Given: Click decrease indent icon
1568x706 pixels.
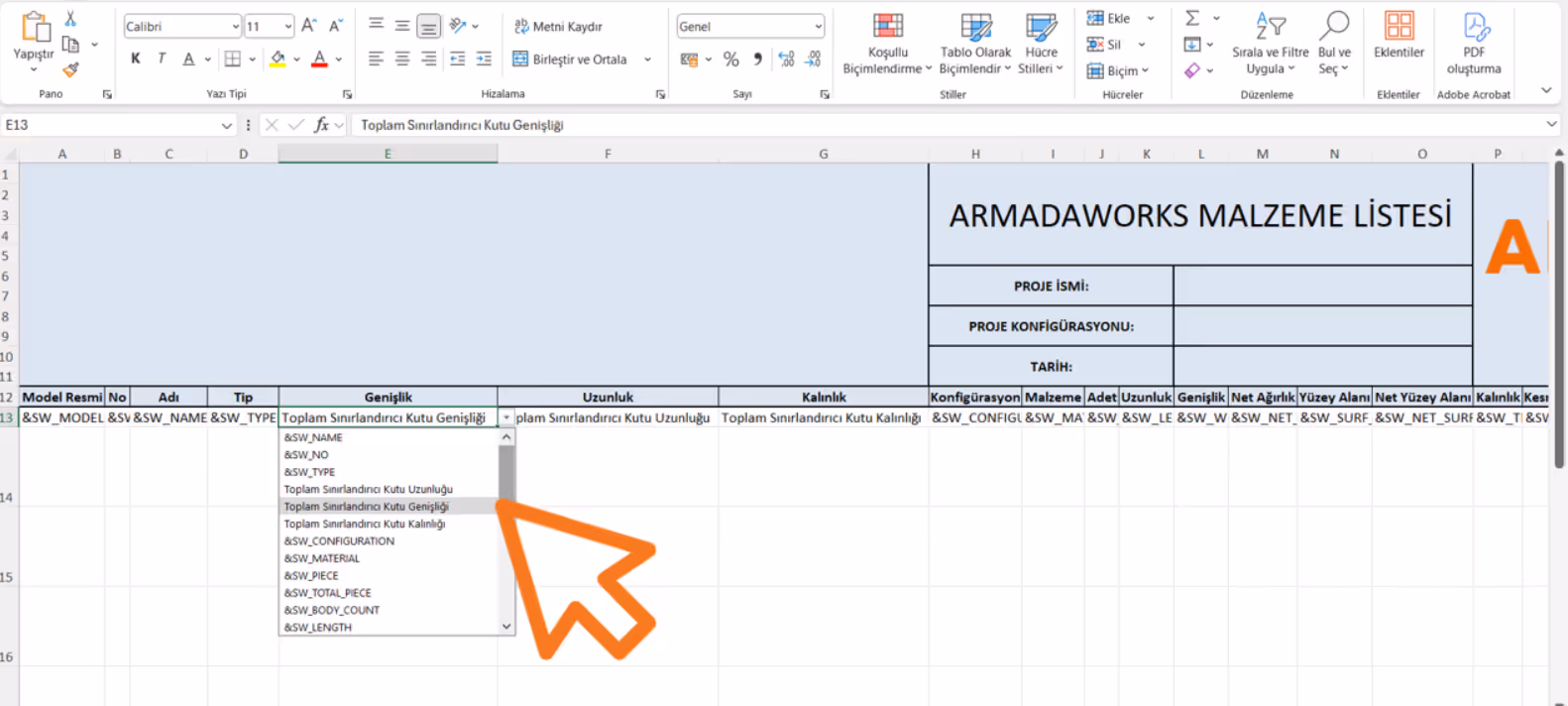Looking at the screenshot, I should pos(457,59).
